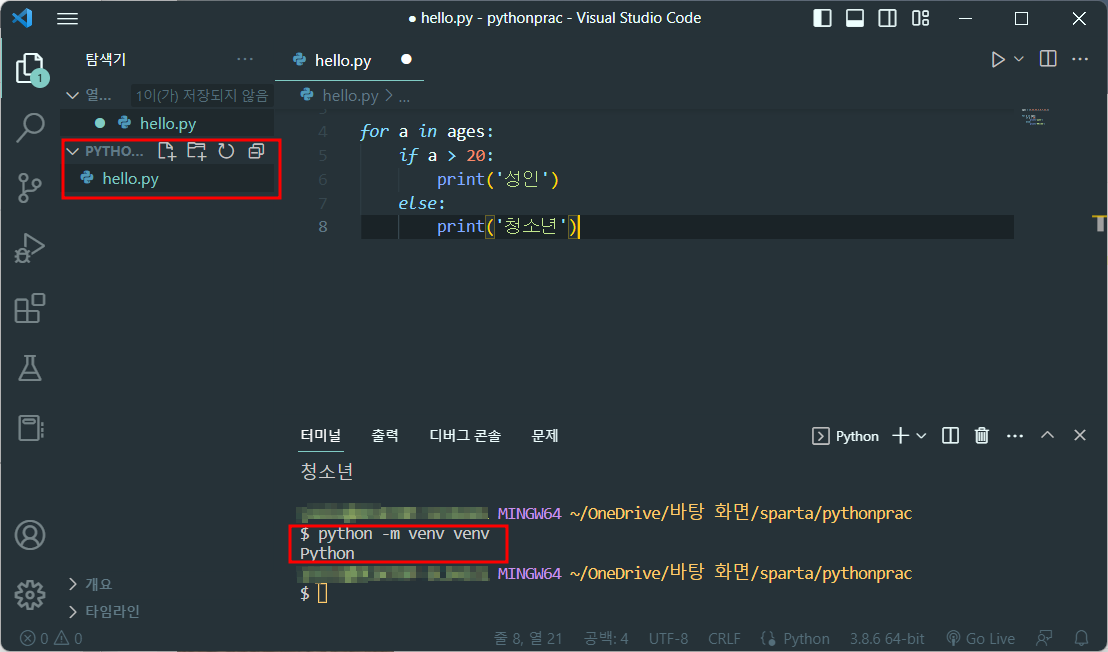
Task: Close the terminal panel
Action: 1080,435
